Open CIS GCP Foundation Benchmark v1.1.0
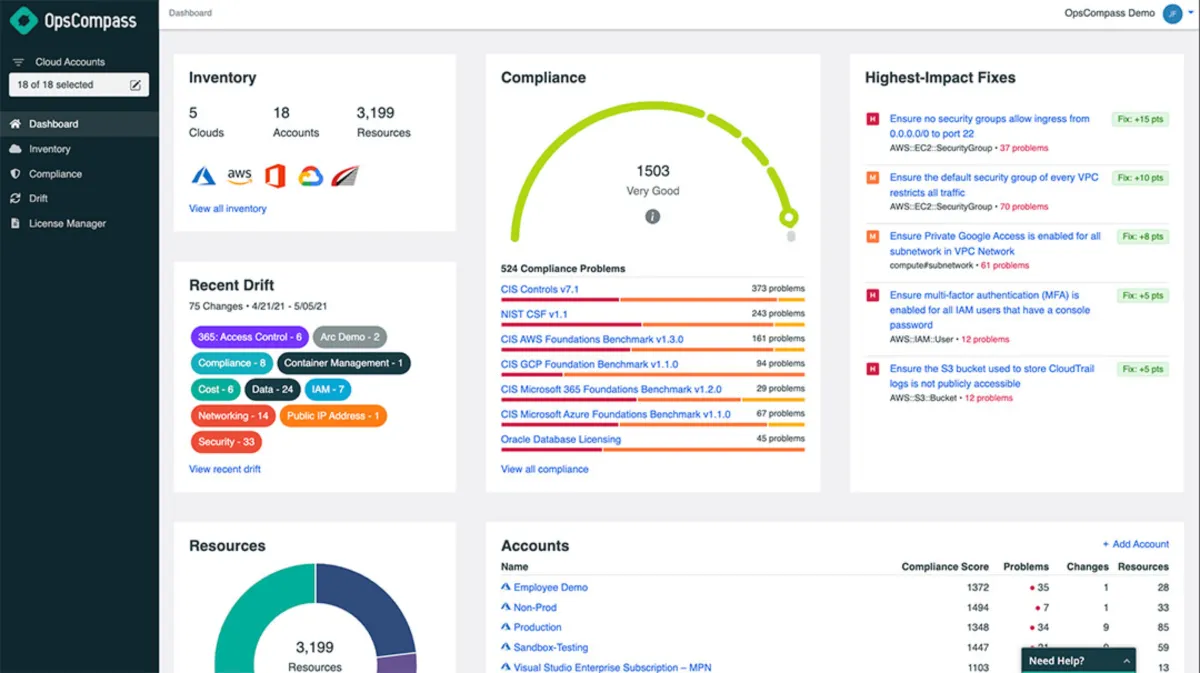This screenshot has height=673, width=1200. coord(589,364)
